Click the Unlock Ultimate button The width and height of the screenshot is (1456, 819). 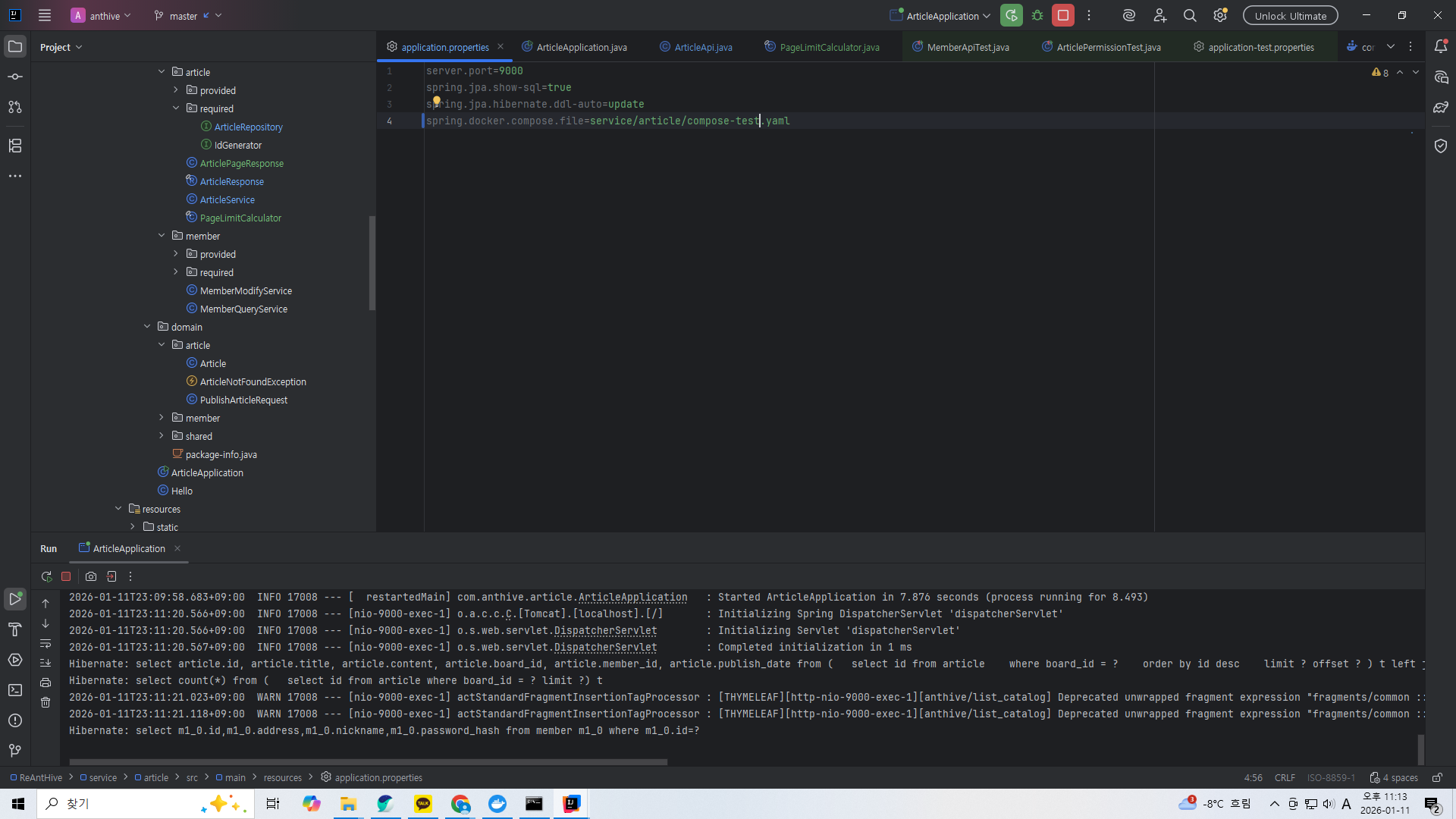click(1290, 15)
